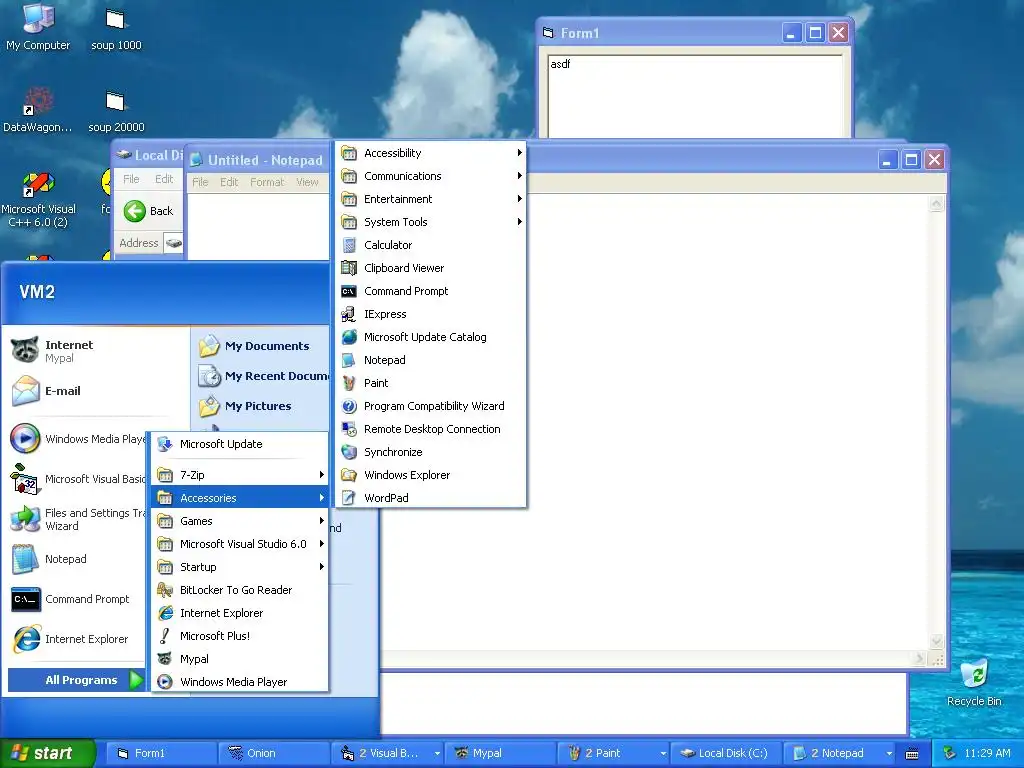The width and height of the screenshot is (1024, 768).
Task: Click into Form1 asdf text box
Action: point(695,97)
